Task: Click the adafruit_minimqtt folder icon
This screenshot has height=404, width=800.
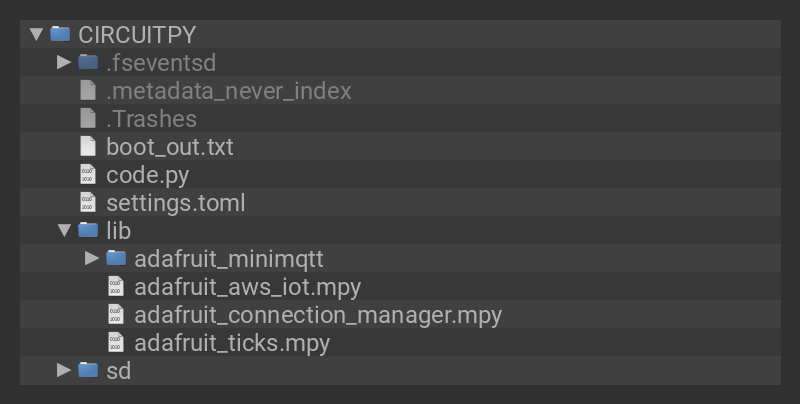Action: [x=116, y=258]
